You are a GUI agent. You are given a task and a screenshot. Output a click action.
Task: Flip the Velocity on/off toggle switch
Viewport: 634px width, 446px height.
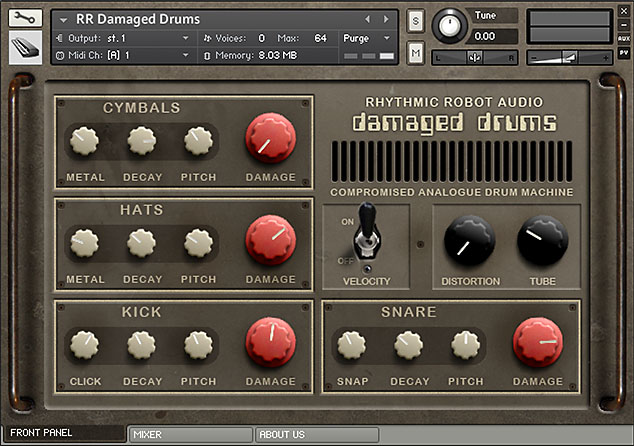click(x=367, y=233)
